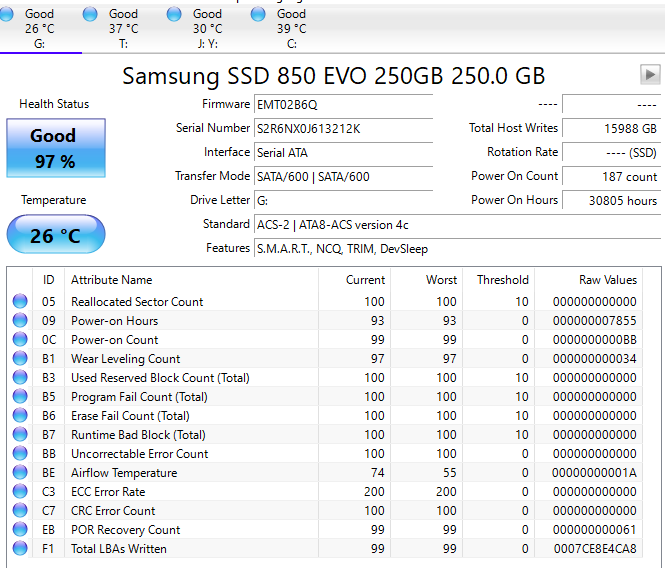
Task: Click the status orb for Power-on Hours
Action: point(20,320)
